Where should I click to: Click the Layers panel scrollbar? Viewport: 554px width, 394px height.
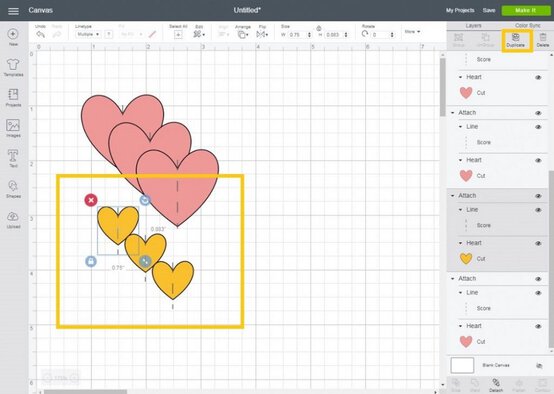click(x=551, y=260)
